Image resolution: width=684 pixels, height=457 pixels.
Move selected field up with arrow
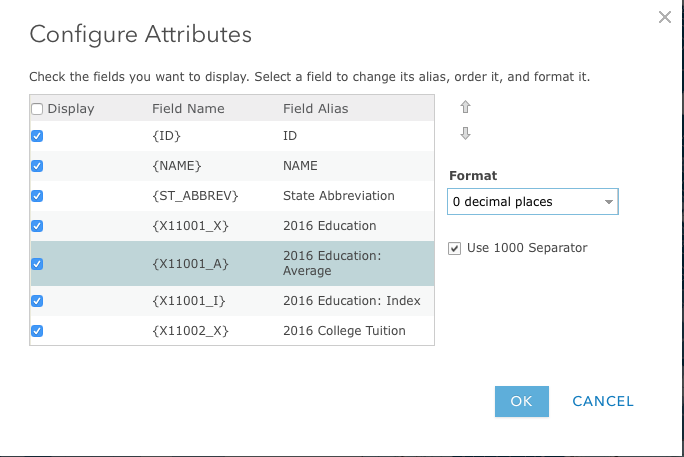point(465,107)
